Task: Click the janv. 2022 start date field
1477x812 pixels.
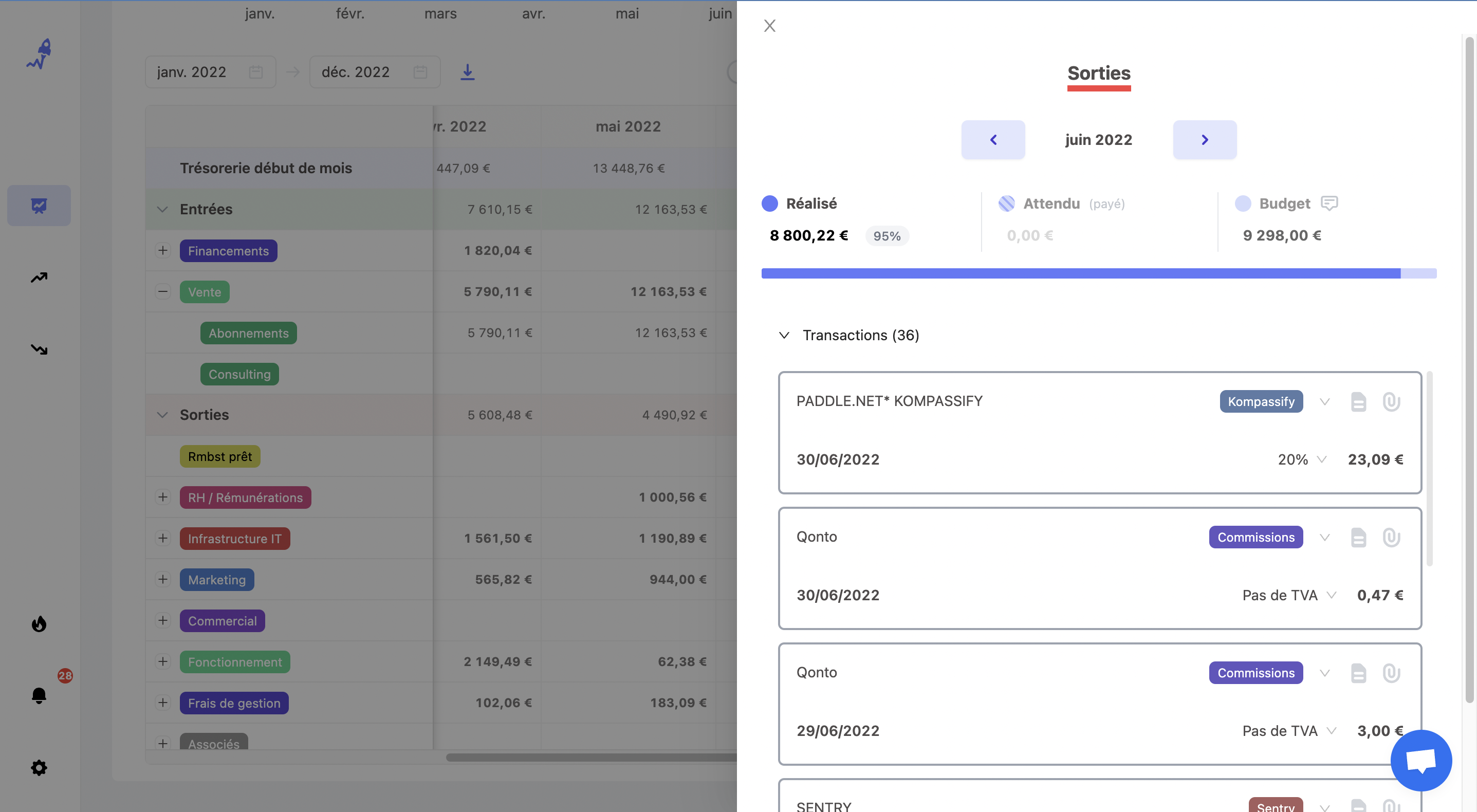Action: (210, 71)
